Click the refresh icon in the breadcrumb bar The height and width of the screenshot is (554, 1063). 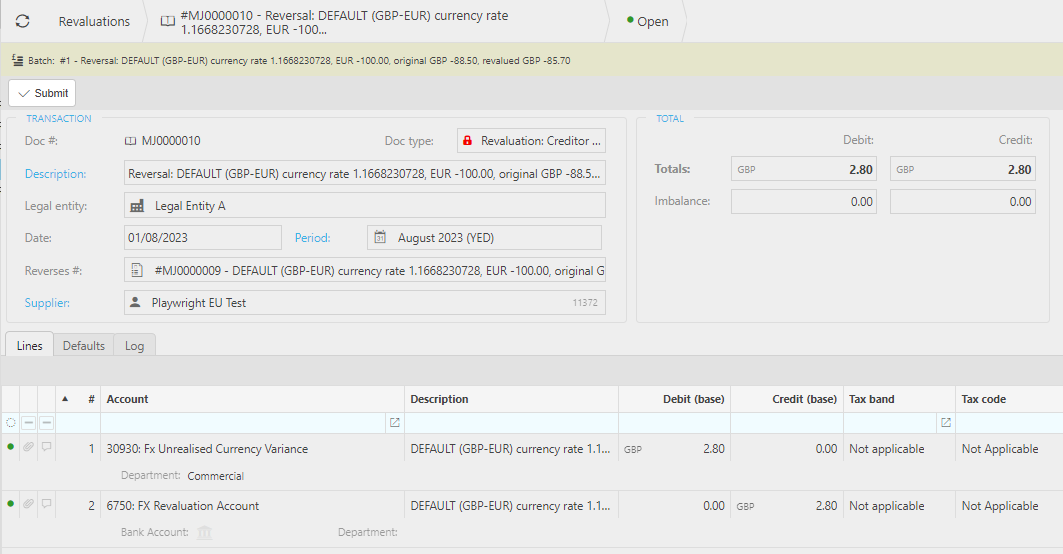(22, 21)
